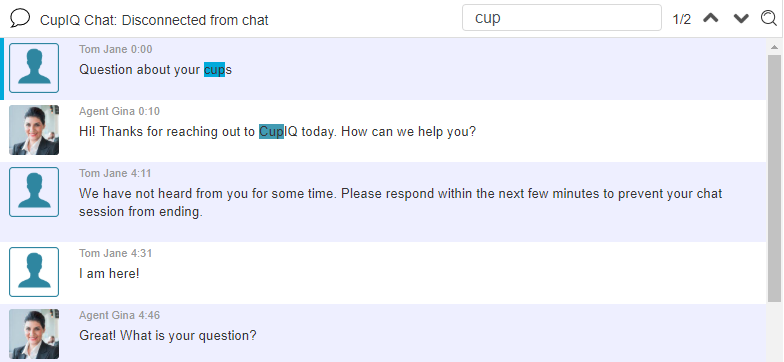784x362 pixels.
Task: Select the 'I am here!' message
Action: click(109, 274)
